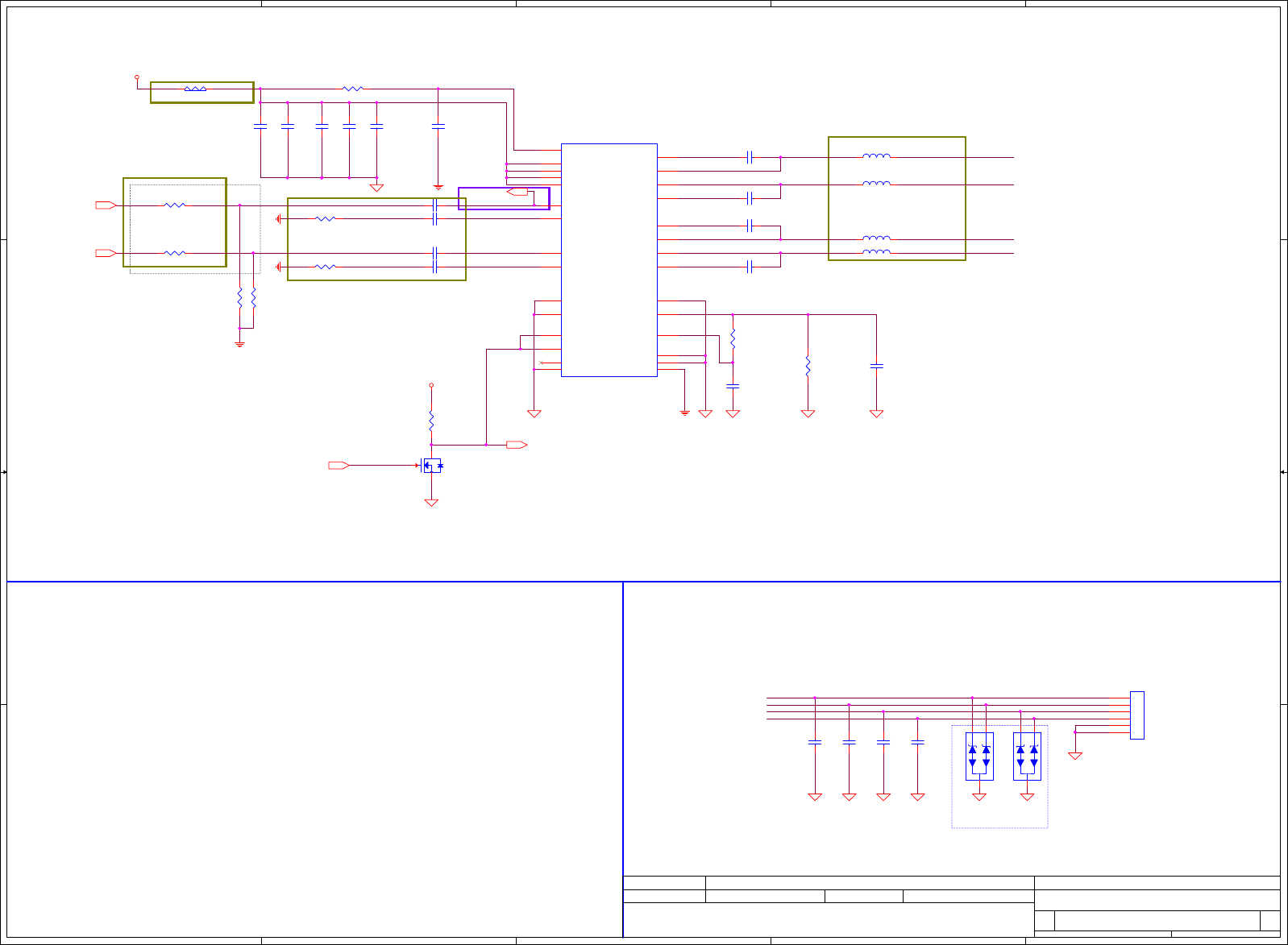Viewport: 1288px width, 945px height.
Task: Click the first dual-diode protection package
Action: [979, 756]
